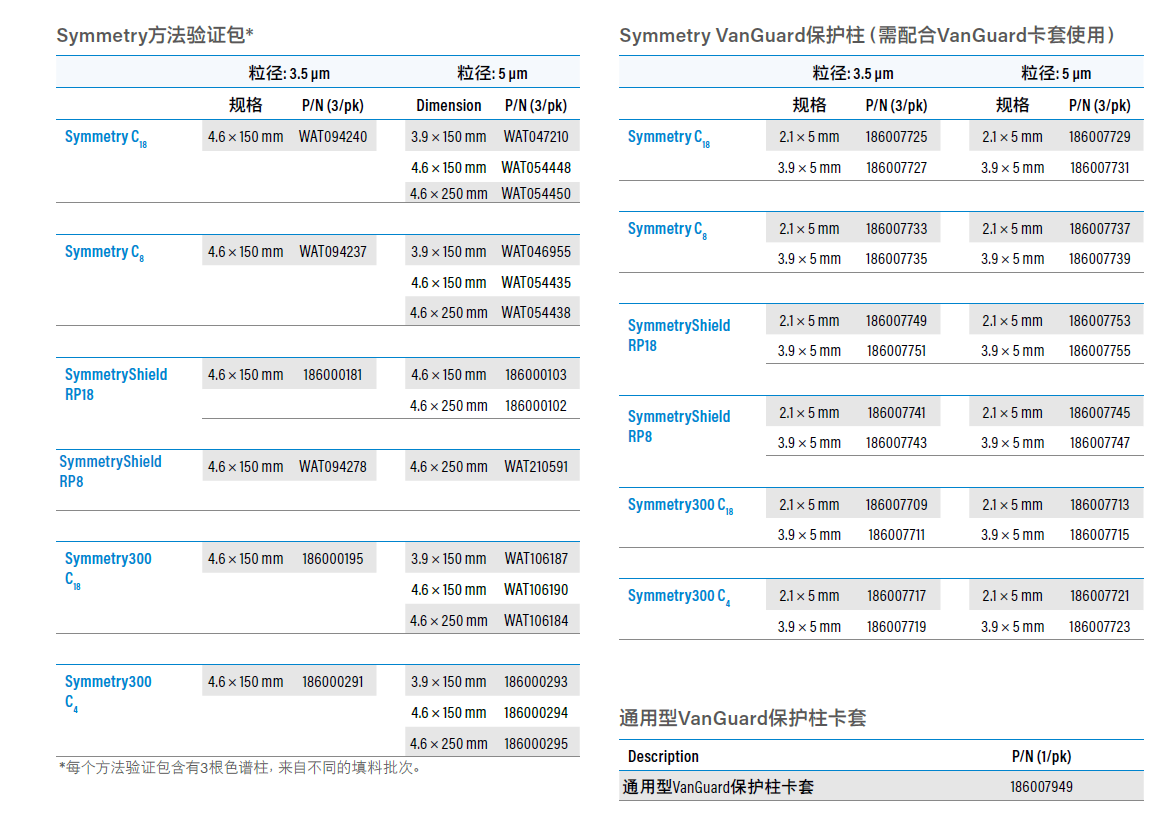The image size is (1163, 829).
Task: Click part number 186007709
Action: coord(896,505)
